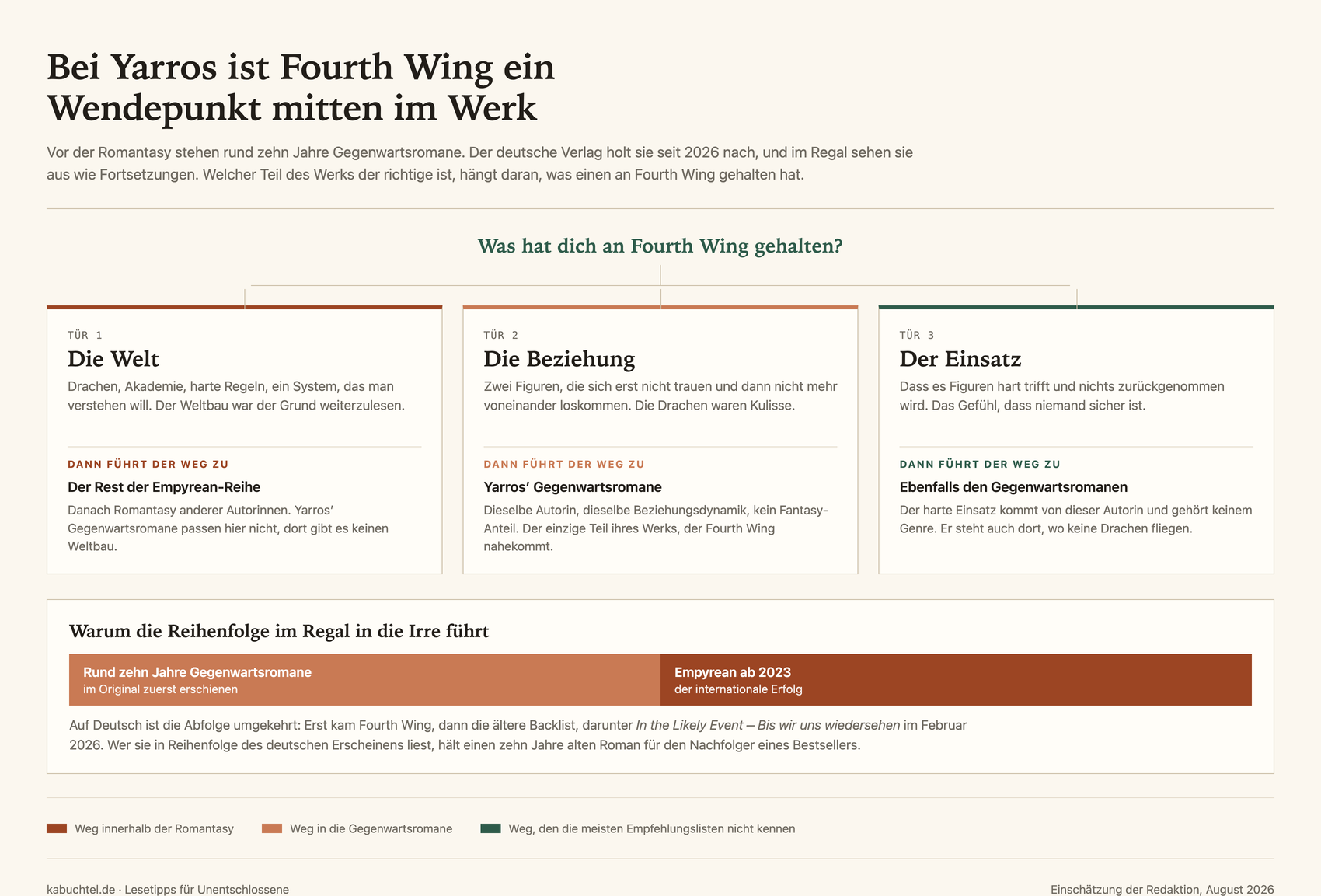This screenshot has width=1321, height=896.
Task: Click the legend label "Weg in die Gegenwartsromane"
Action: coord(371,828)
